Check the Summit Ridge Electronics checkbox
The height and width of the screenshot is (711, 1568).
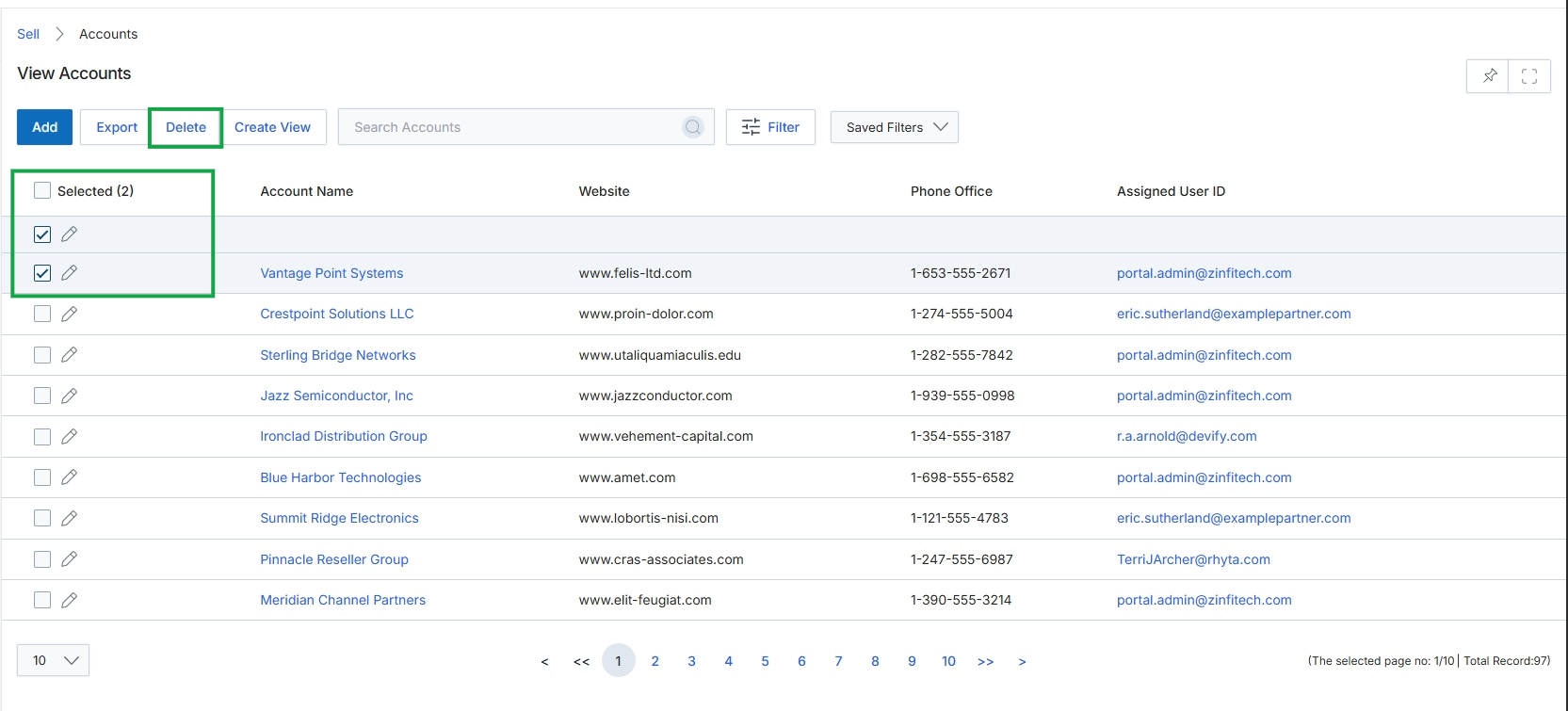click(42, 518)
